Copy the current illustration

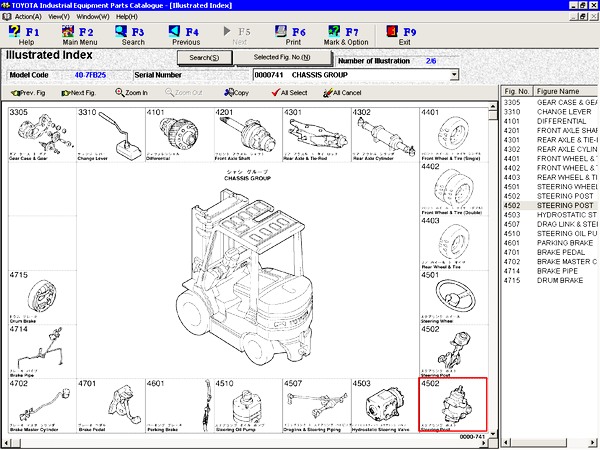(236, 93)
